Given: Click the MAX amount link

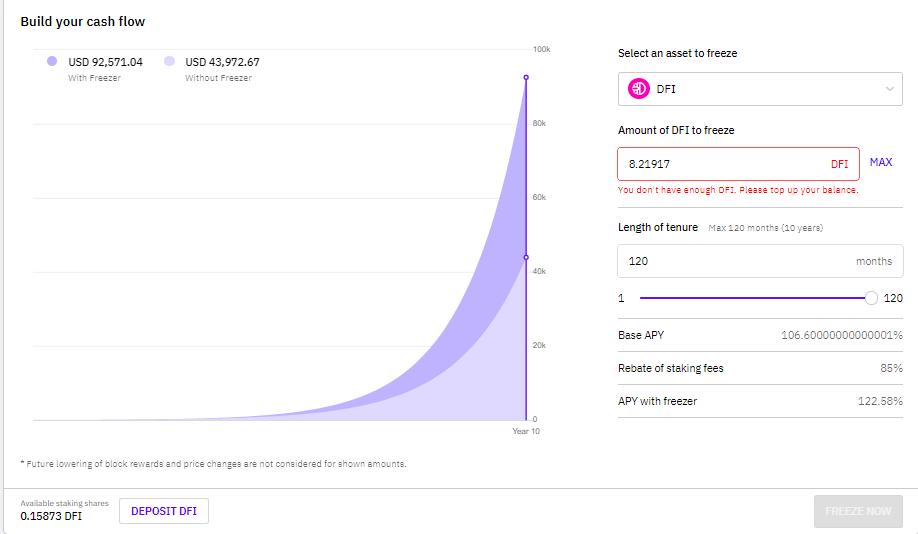Looking at the screenshot, I should pos(881,162).
